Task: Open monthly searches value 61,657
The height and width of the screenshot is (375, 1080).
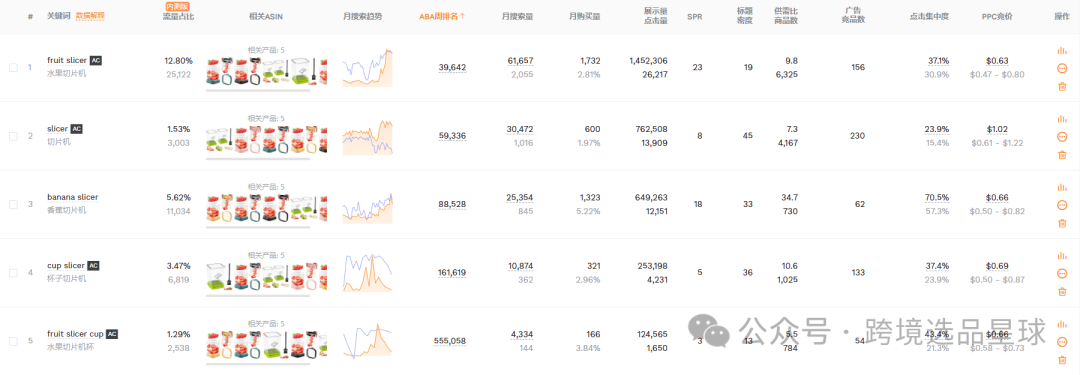Action: tap(520, 61)
